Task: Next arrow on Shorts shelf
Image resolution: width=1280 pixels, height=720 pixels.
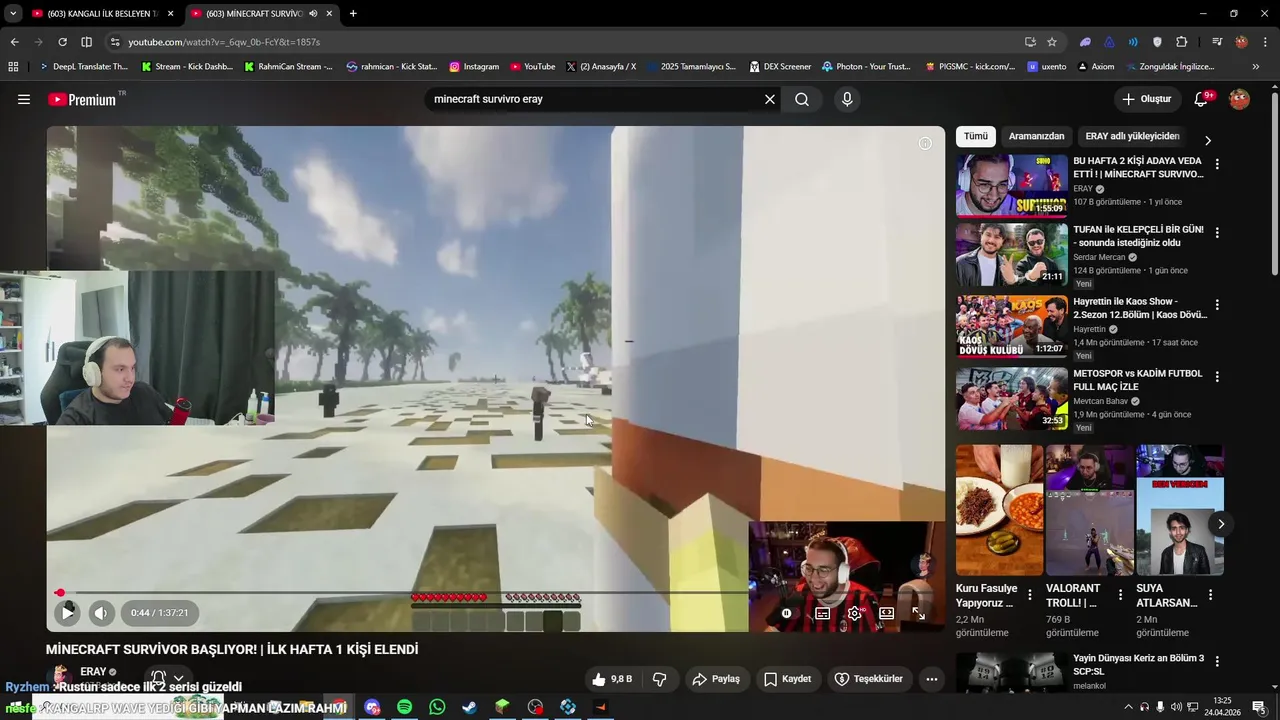Action: pos(1220,524)
